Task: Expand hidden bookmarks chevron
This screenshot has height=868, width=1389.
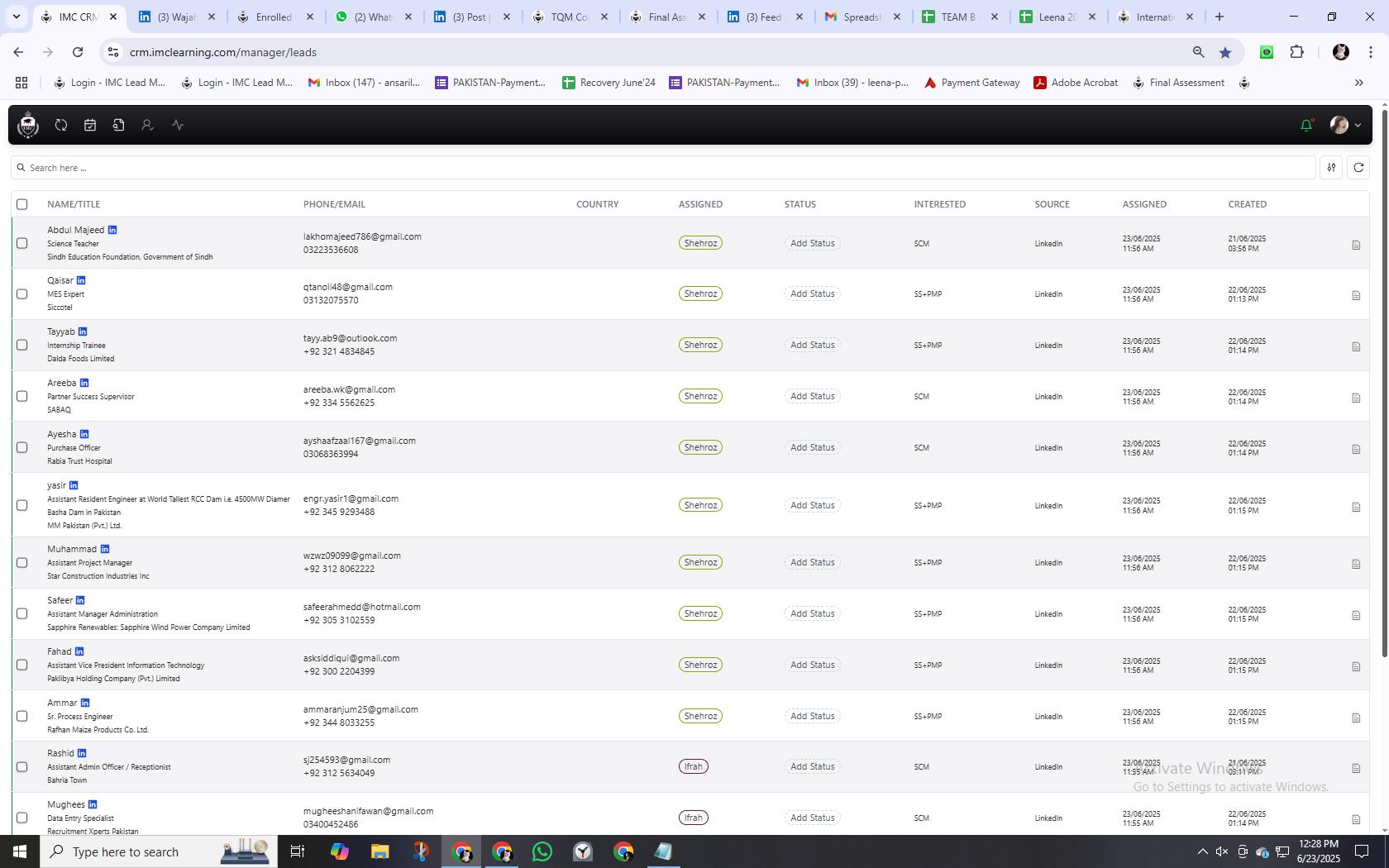Action: 1358,83
